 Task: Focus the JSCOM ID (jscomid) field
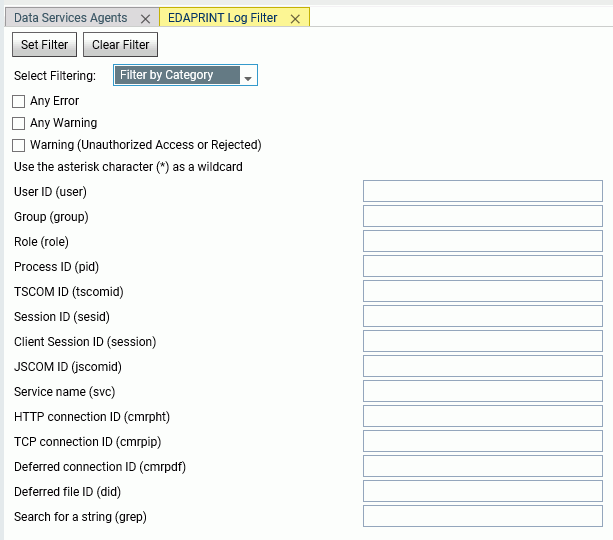[483, 366]
